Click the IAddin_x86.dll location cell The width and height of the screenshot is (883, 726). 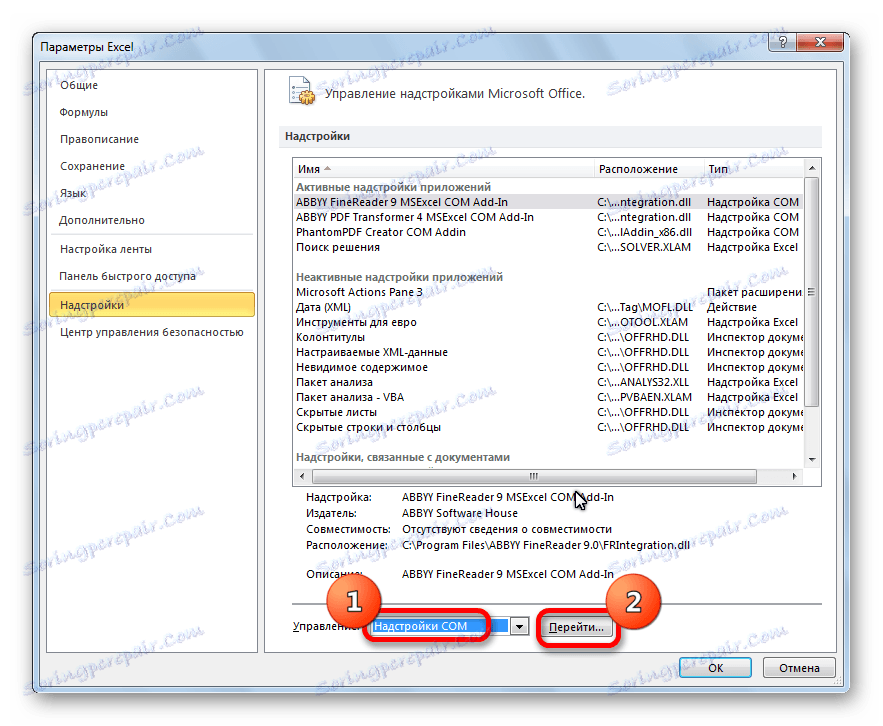[644, 232]
